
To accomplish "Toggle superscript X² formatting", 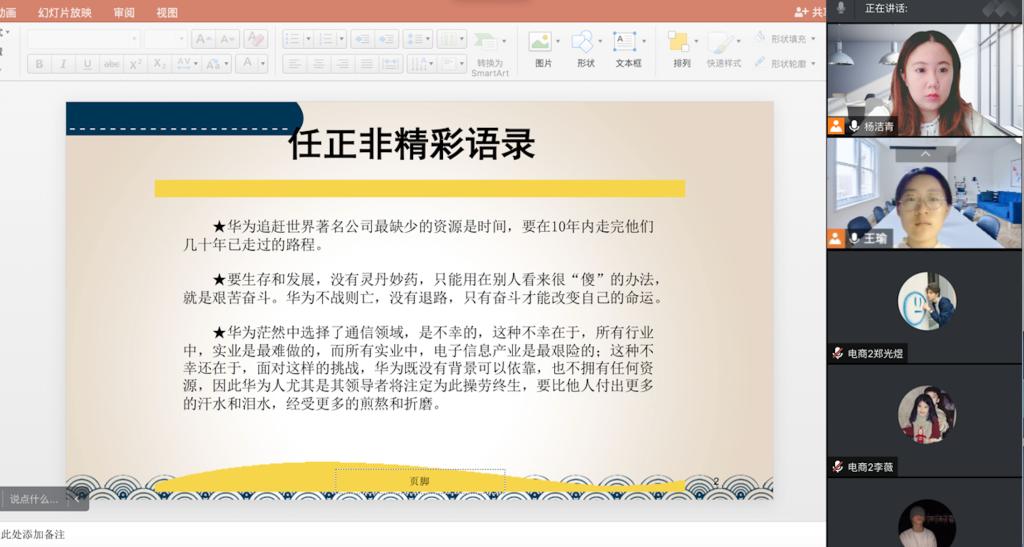I will [136, 64].
